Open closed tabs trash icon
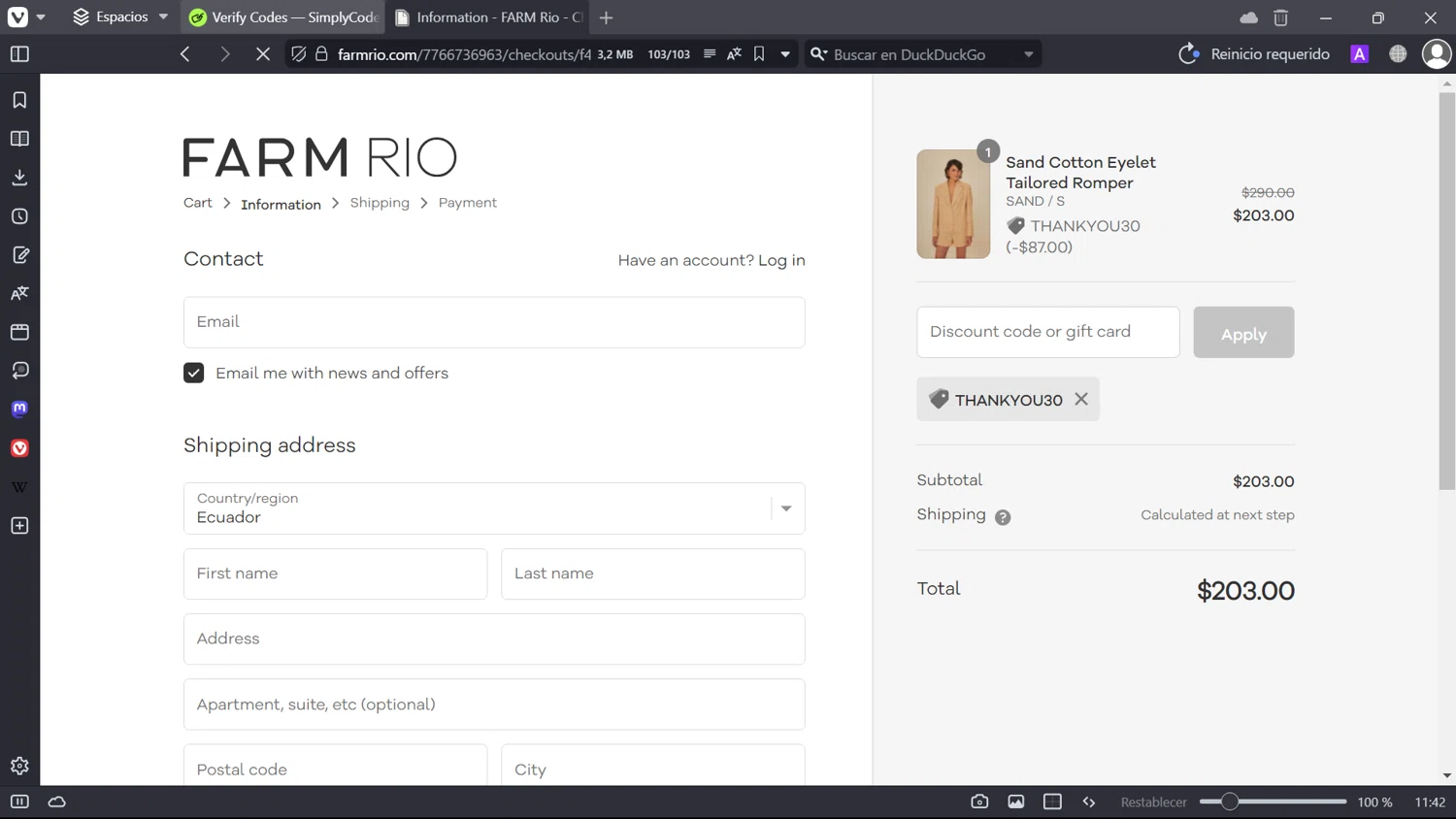1456x819 pixels. click(x=1281, y=17)
